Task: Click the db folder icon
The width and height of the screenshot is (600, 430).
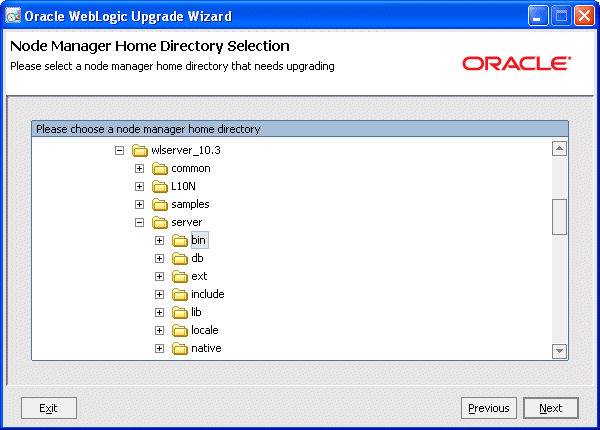Action: click(x=179, y=258)
